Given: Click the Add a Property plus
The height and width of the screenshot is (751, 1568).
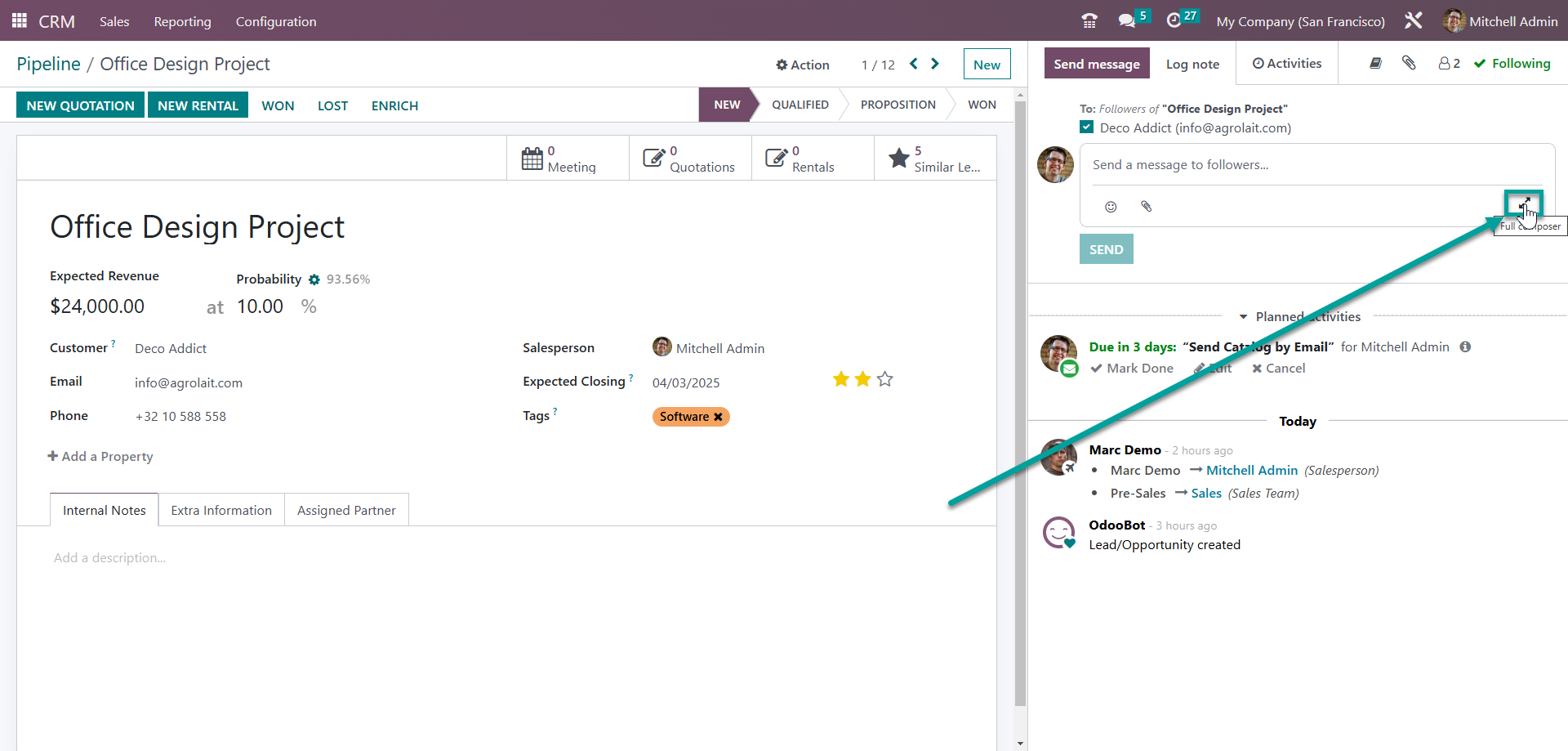Looking at the screenshot, I should (53, 456).
